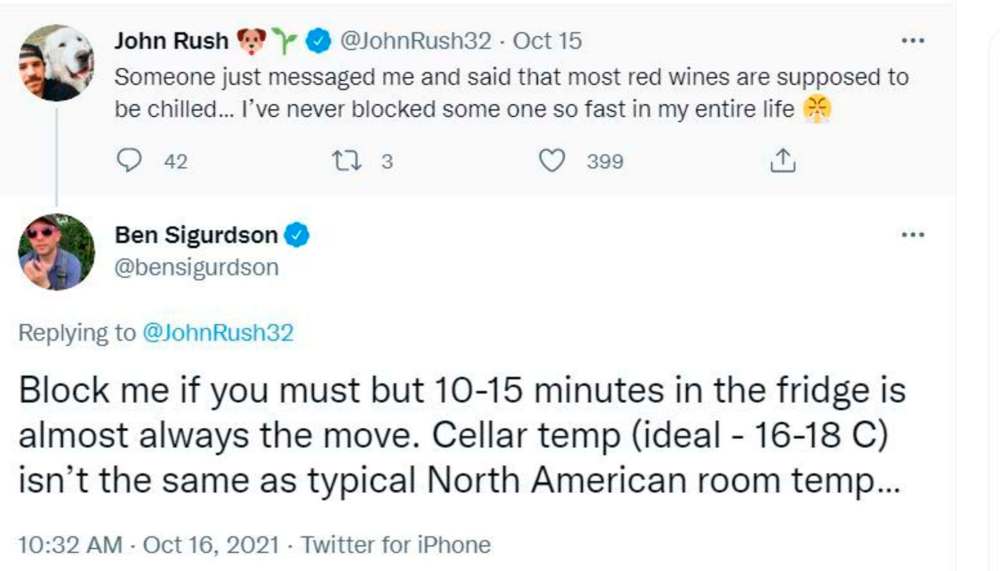Click the 10:32 AM · Oct 16, 2021 timestamp
This screenshot has height=571, width=1000.
coord(150,545)
